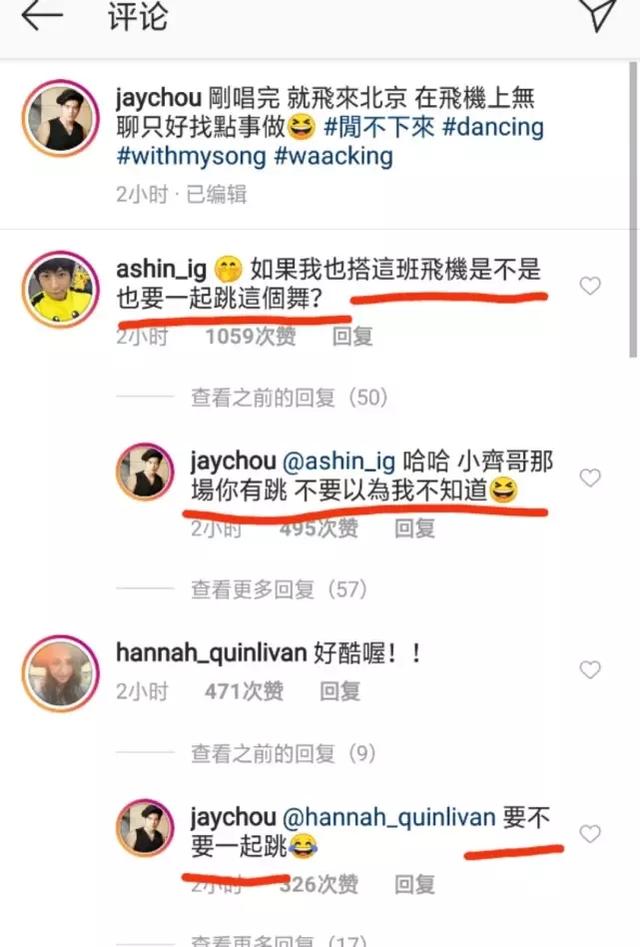
Task: Open ashin_ig's profile picture
Action: [x=60, y=289]
